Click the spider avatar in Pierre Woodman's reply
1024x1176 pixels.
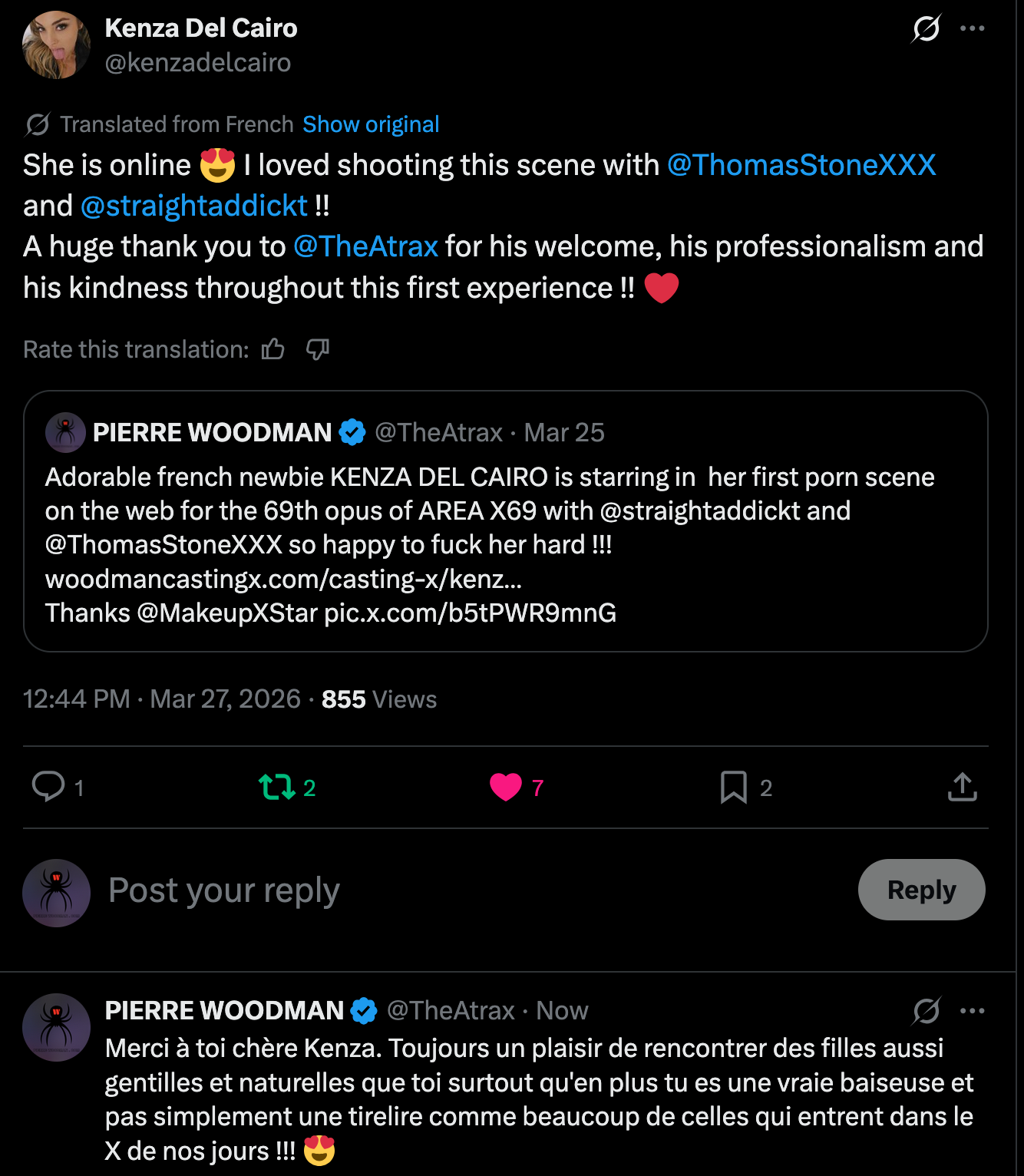click(56, 1027)
